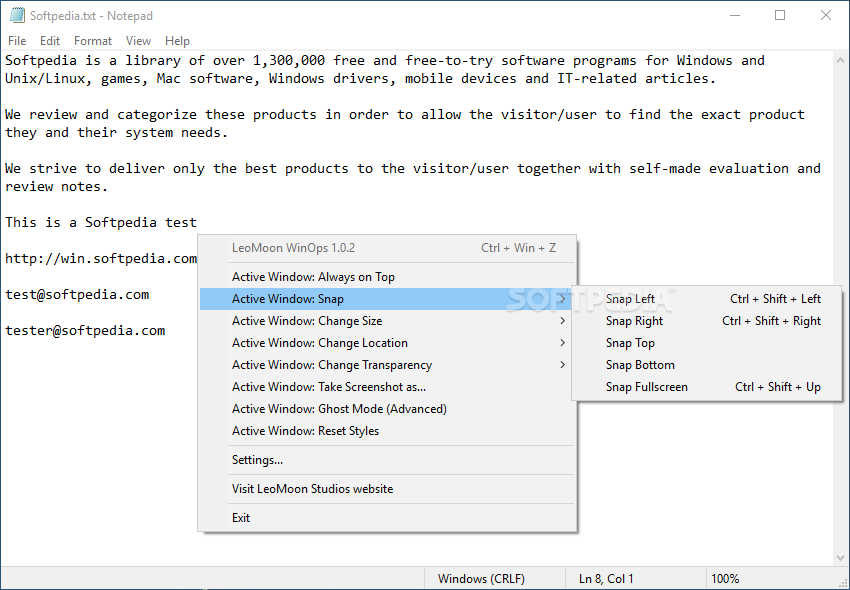
Task: Expand the Change Size submenu arrow
Action: 563,321
